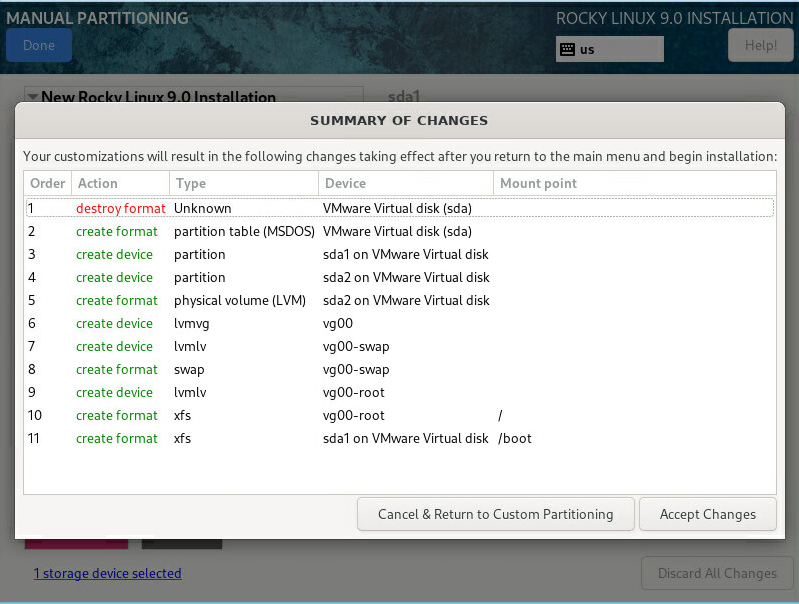Click the Done button in Manual Partitioning

(39, 45)
